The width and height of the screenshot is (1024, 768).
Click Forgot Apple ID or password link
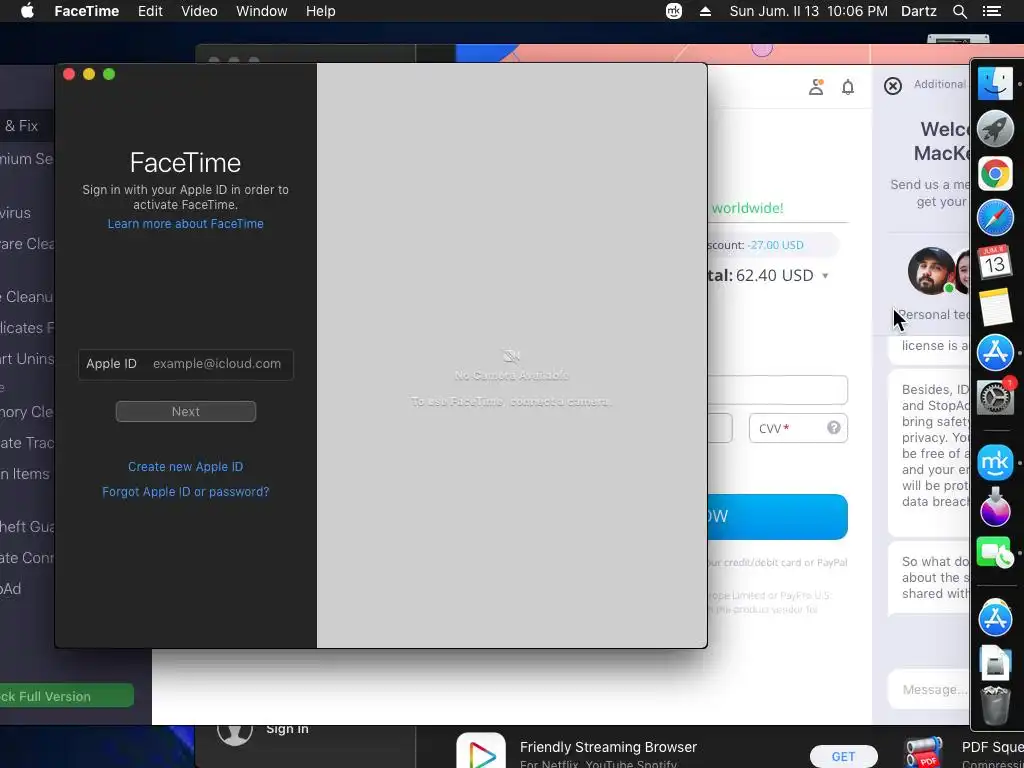tap(185, 492)
